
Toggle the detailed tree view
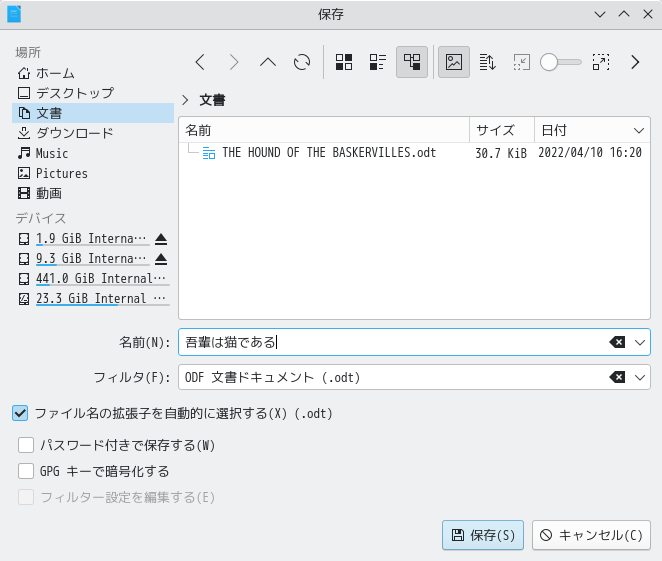(412, 62)
